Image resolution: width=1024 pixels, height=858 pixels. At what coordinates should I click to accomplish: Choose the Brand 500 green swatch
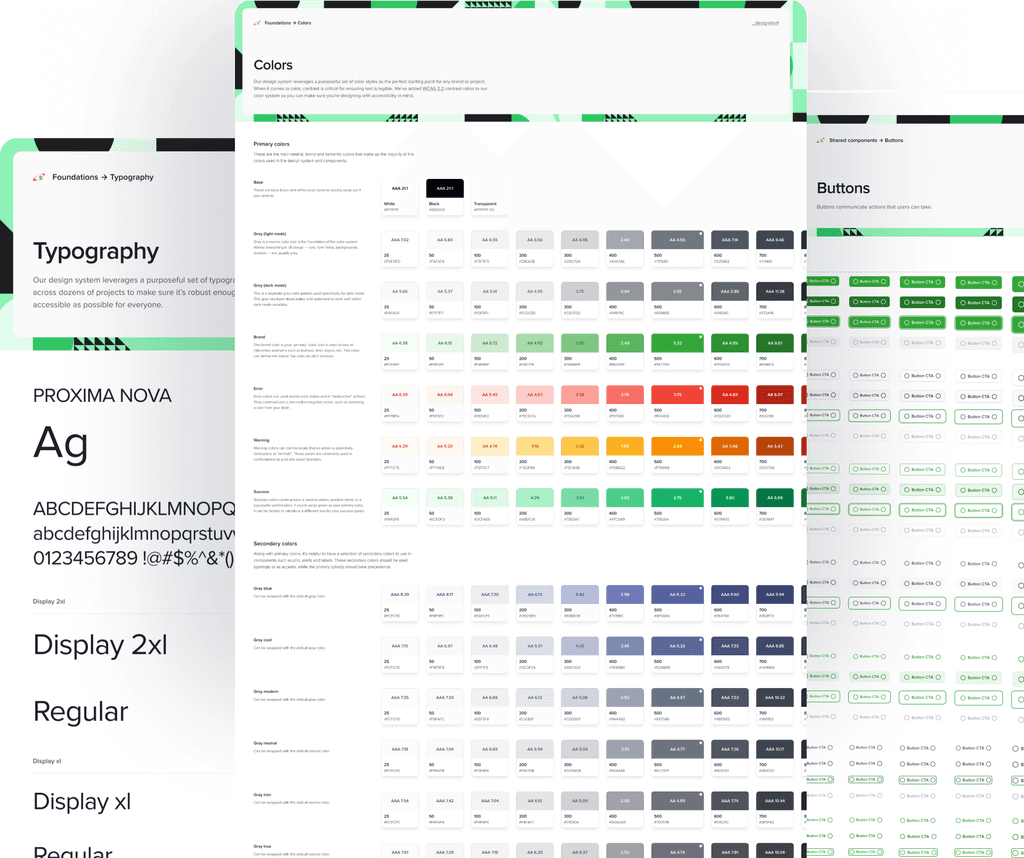point(677,351)
